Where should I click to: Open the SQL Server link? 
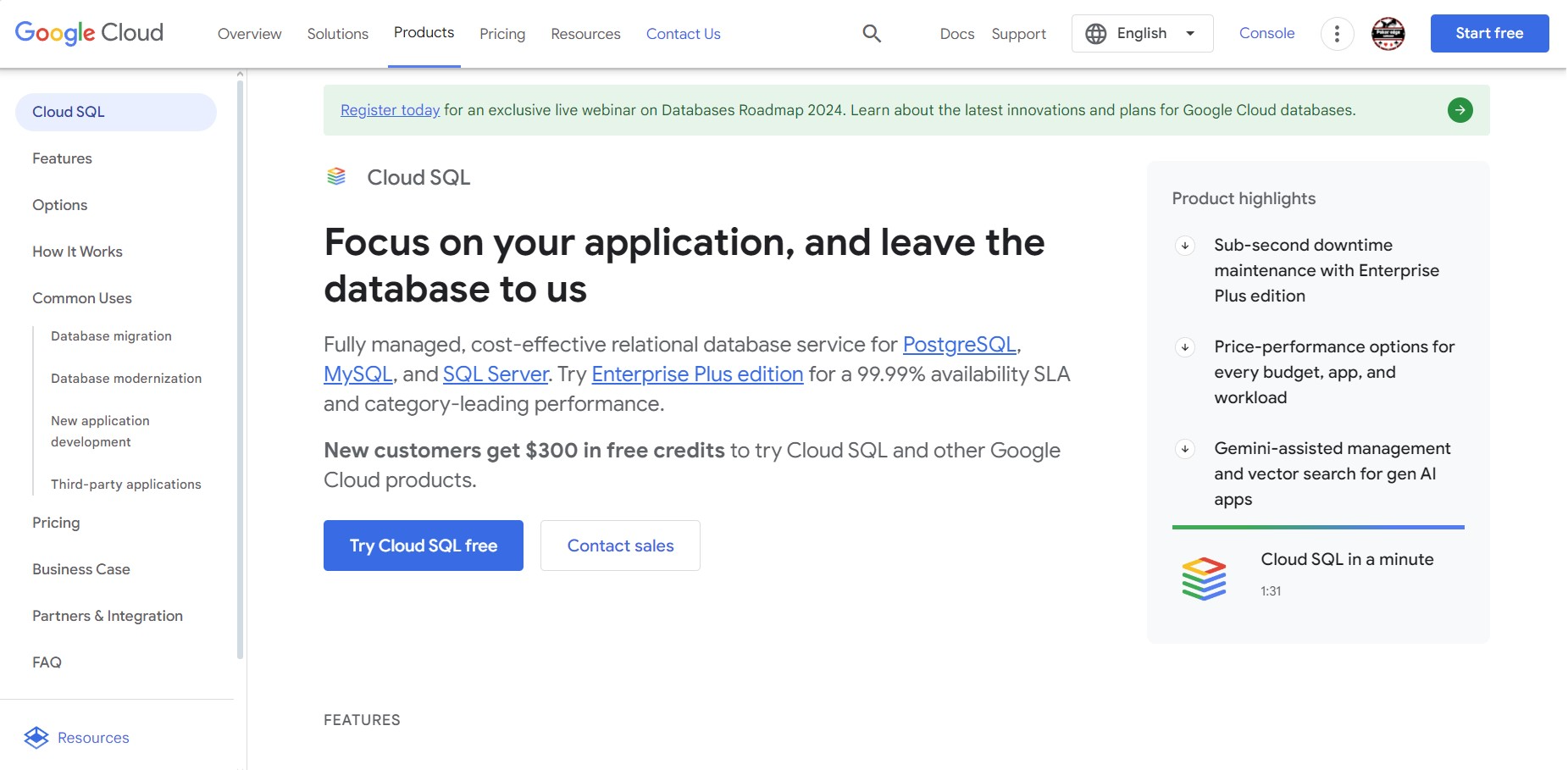tap(496, 374)
